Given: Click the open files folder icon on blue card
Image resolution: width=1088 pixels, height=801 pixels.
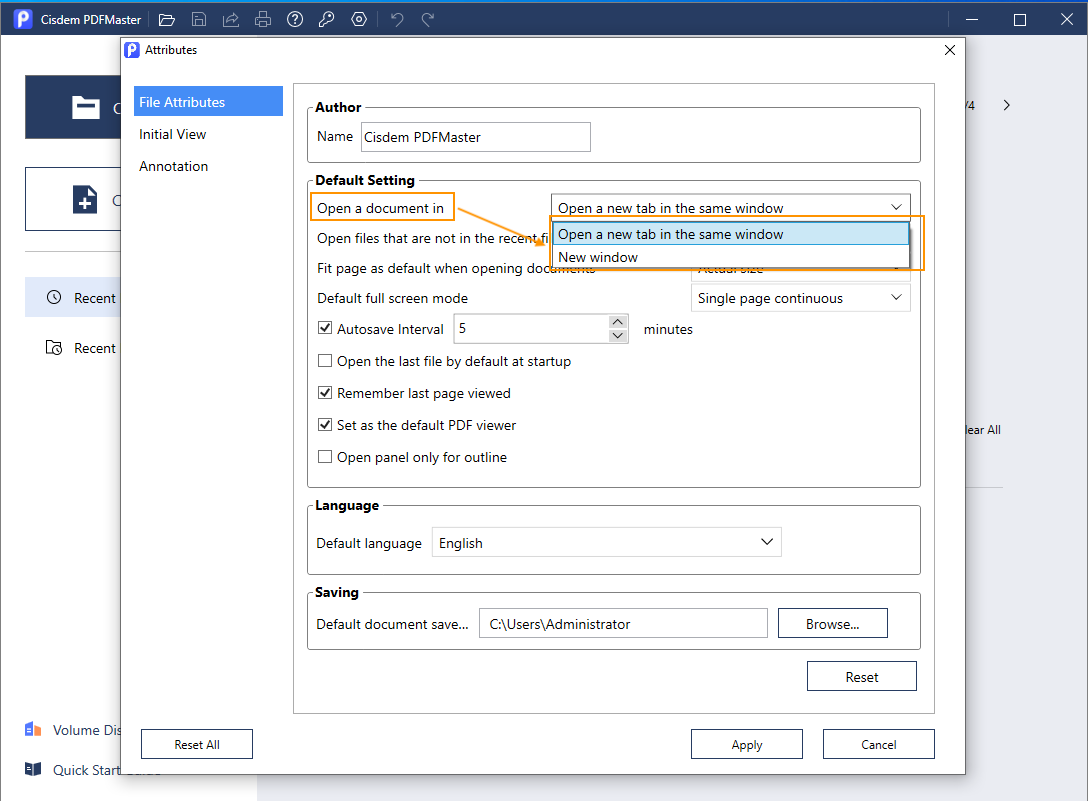Looking at the screenshot, I should (x=86, y=107).
